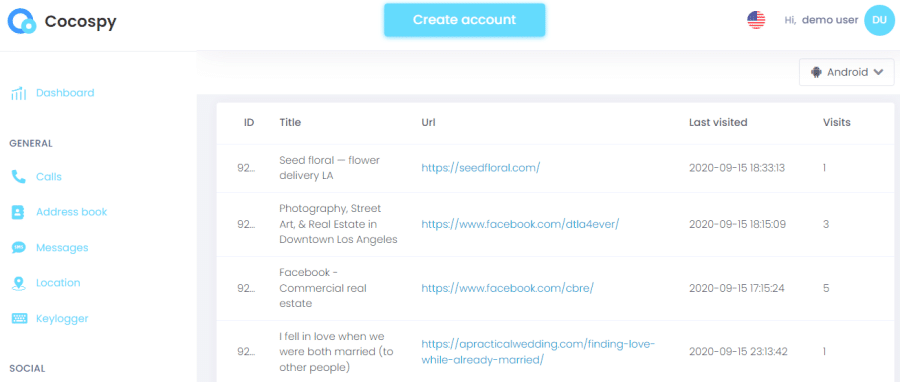Image resolution: width=900 pixels, height=382 pixels.
Task: Select the 'Facebook - Commercial real estate' title
Action: point(323,288)
